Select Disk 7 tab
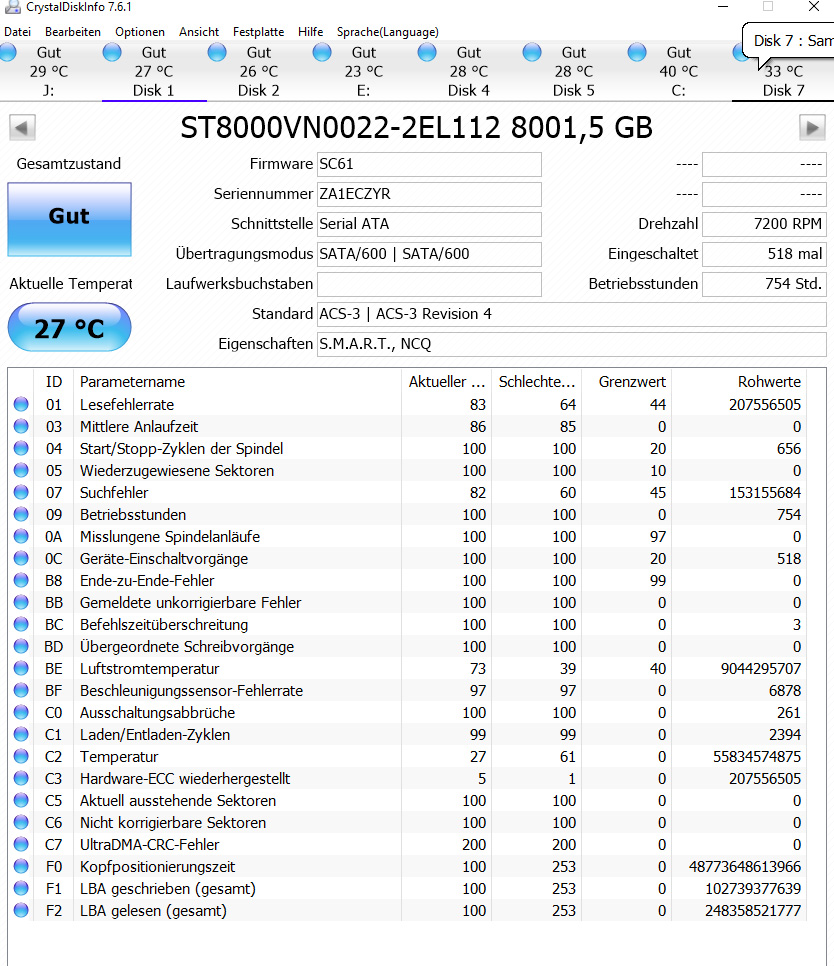Image resolution: width=834 pixels, height=966 pixels. click(783, 81)
